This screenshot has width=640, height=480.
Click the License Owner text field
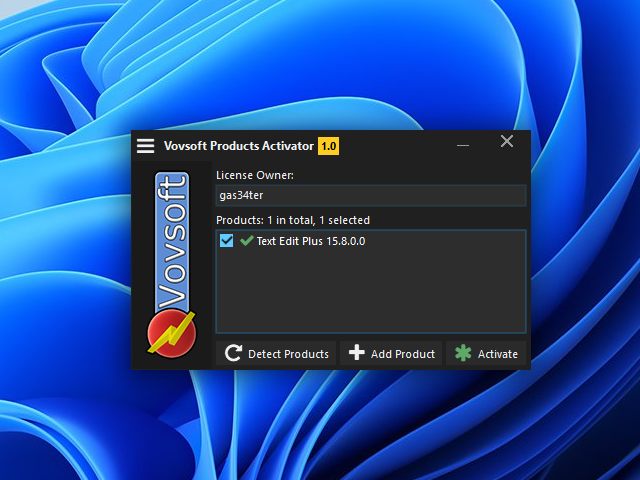pos(370,196)
